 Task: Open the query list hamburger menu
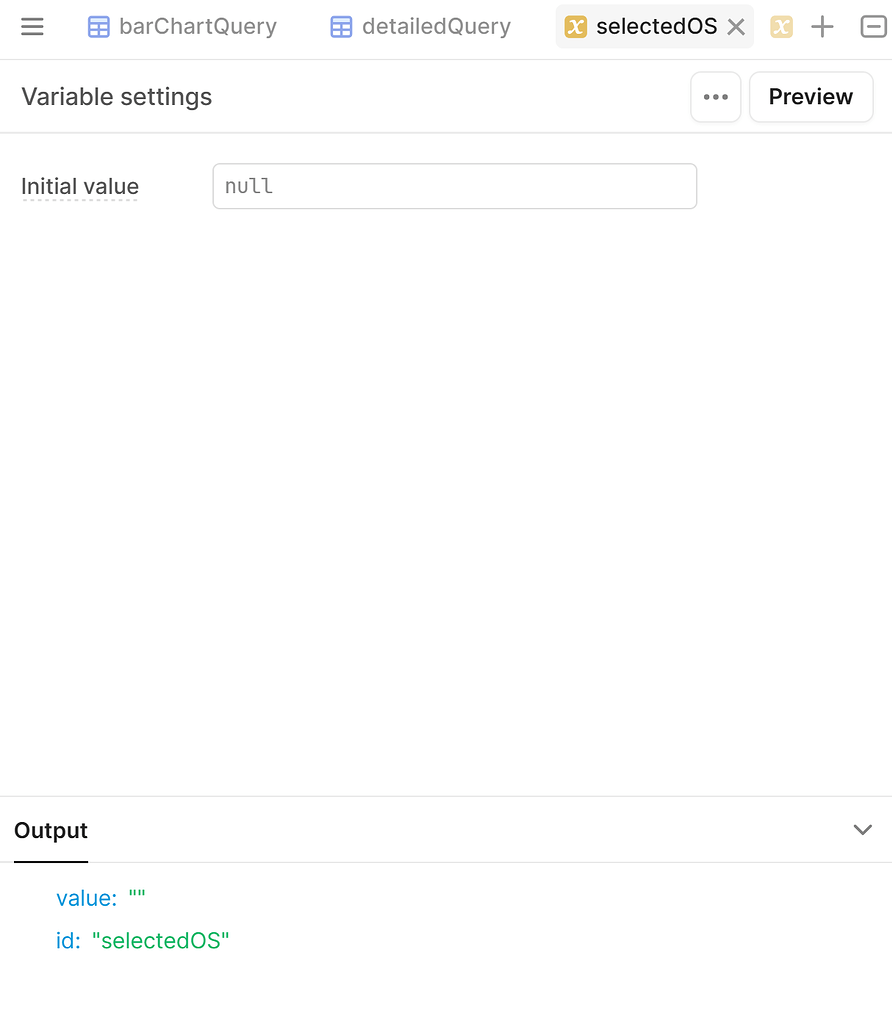click(x=33, y=27)
